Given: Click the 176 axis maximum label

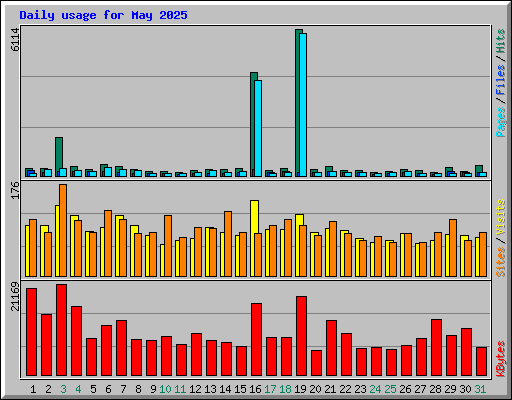Looking at the screenshot, I should [15, 190].
